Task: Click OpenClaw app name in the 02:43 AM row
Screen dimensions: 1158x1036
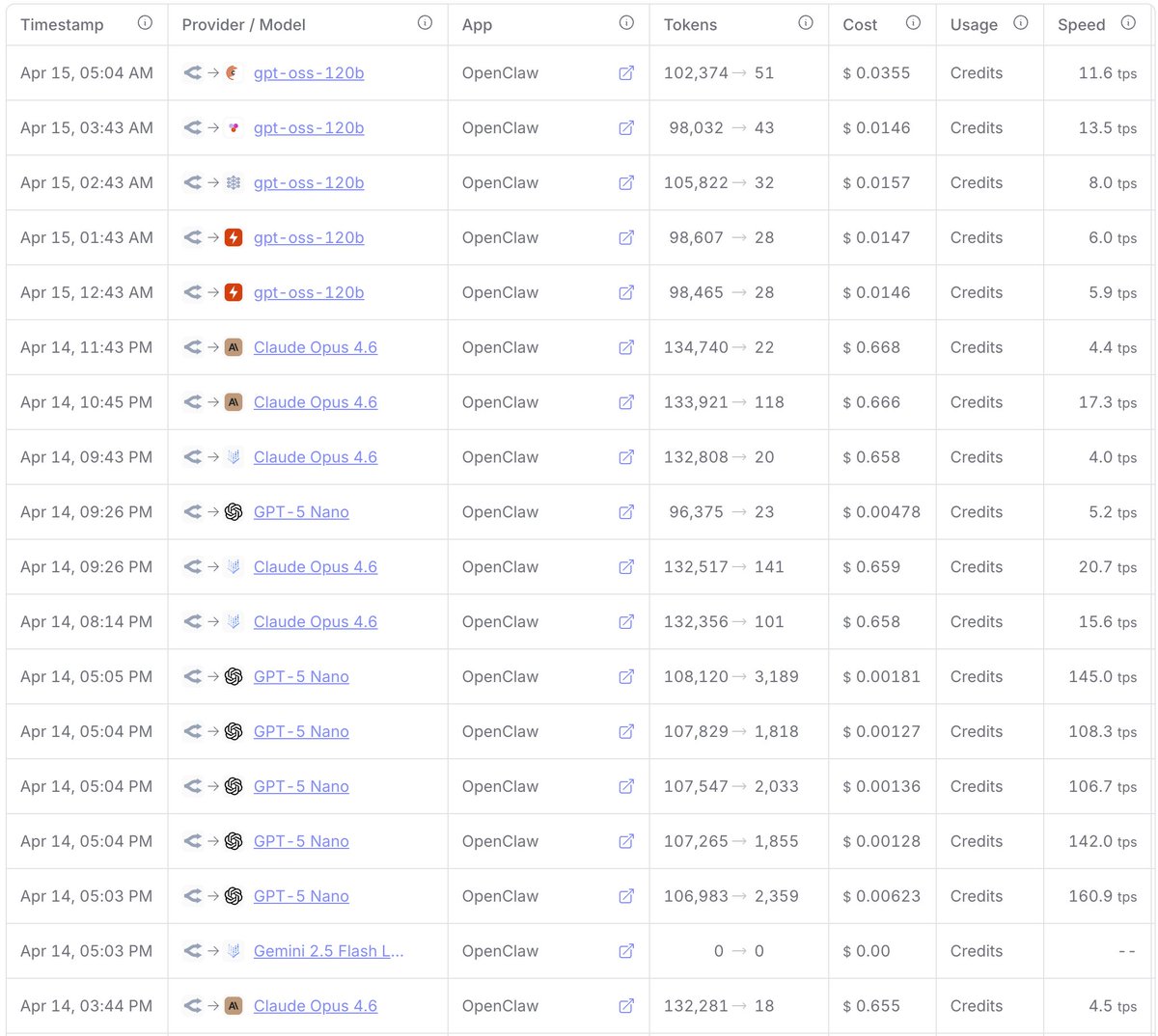Action: pos(500,182)
